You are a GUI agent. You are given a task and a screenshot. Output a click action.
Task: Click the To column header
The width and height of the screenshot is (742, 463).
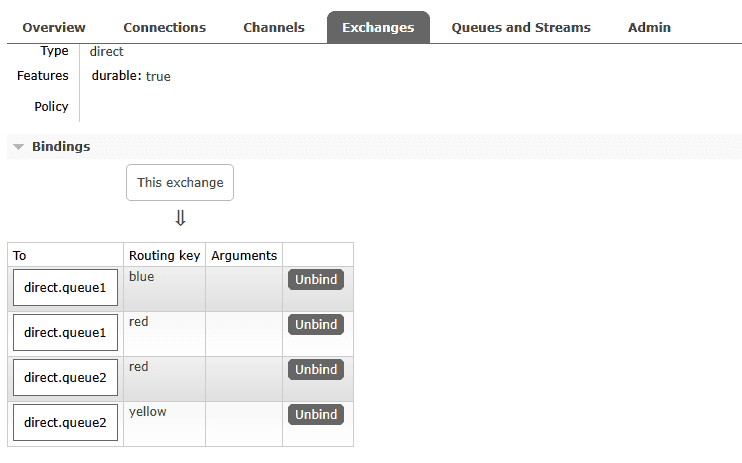point(20,256)
